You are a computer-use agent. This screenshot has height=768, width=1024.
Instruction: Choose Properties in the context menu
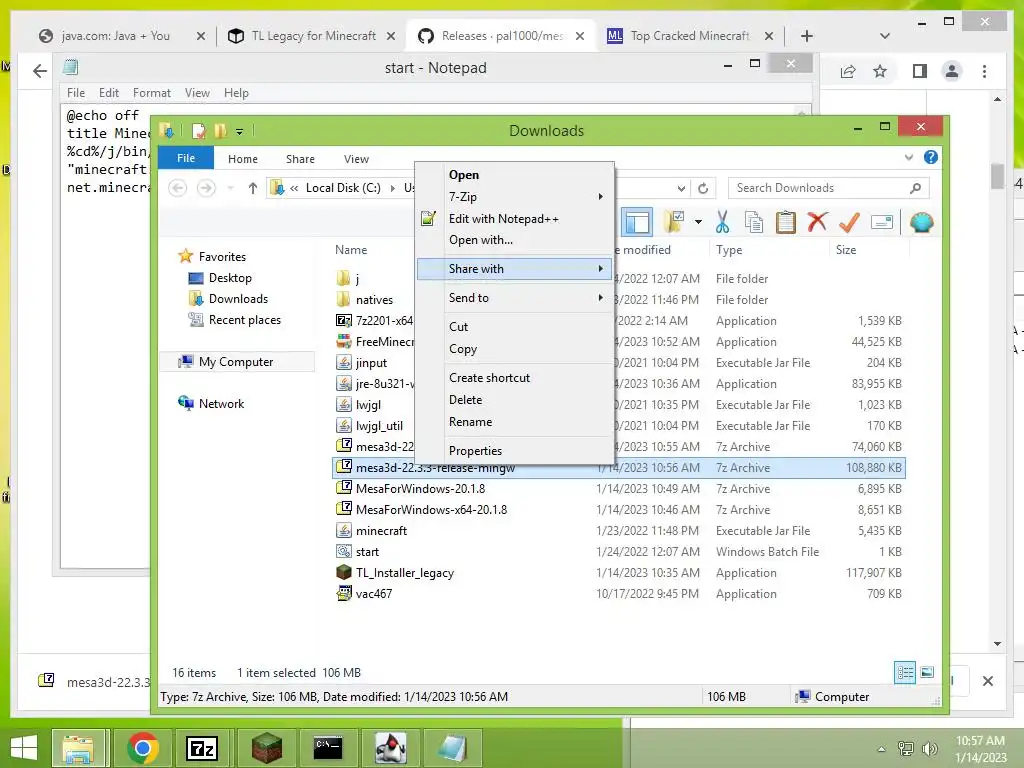[515, 451]
